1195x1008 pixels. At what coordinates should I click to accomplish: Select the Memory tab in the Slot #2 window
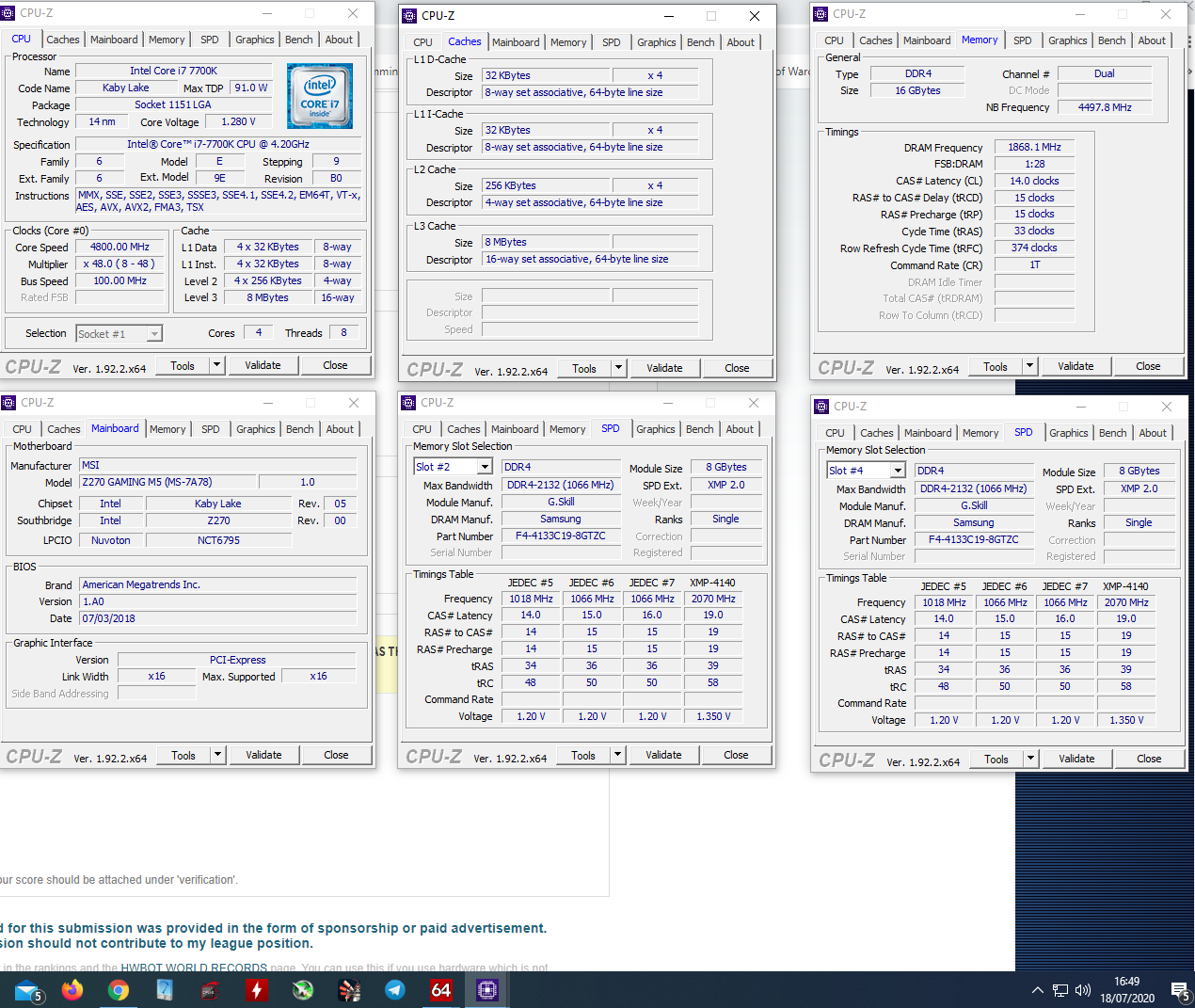pos(567,429)
